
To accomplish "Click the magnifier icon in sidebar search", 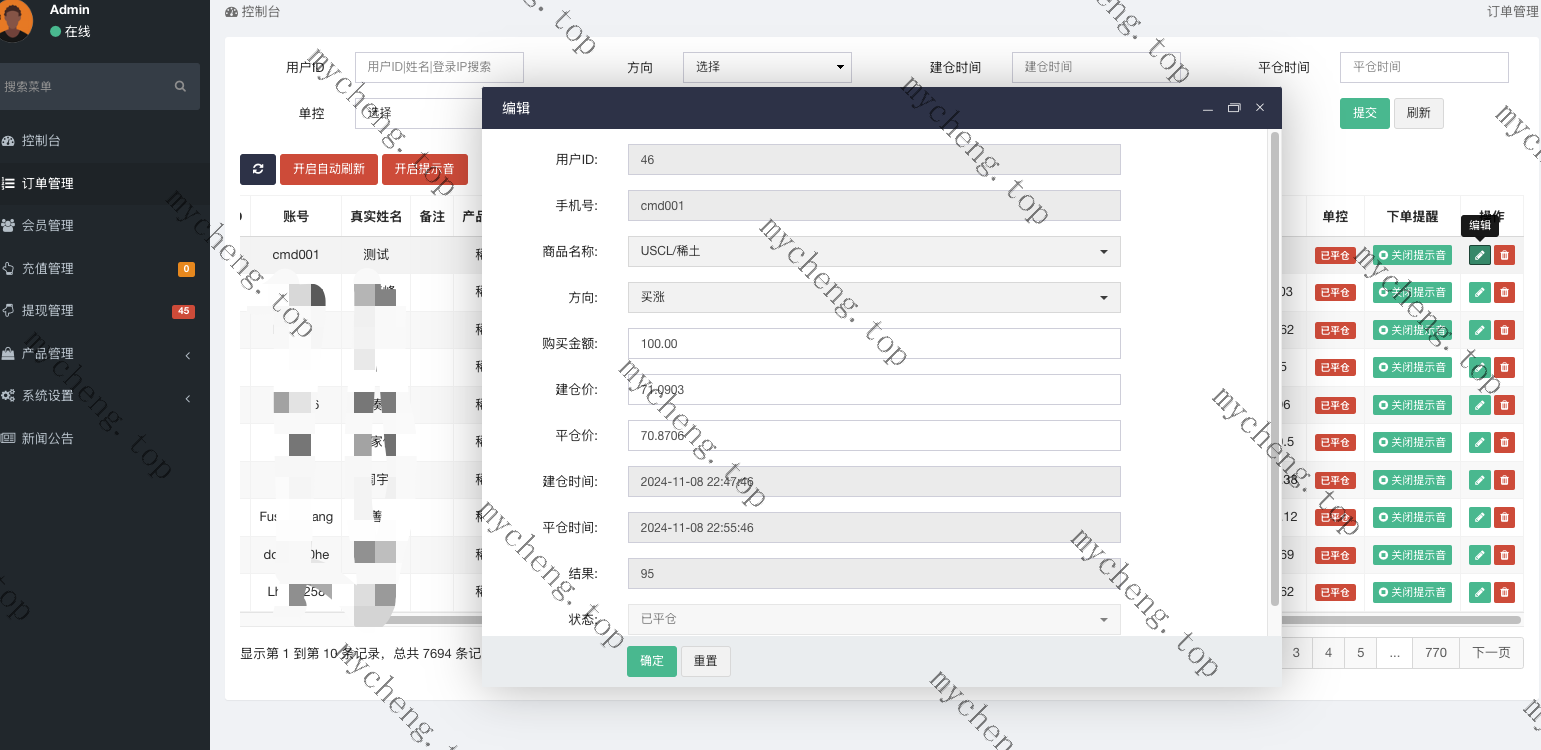I will [180, 86].
